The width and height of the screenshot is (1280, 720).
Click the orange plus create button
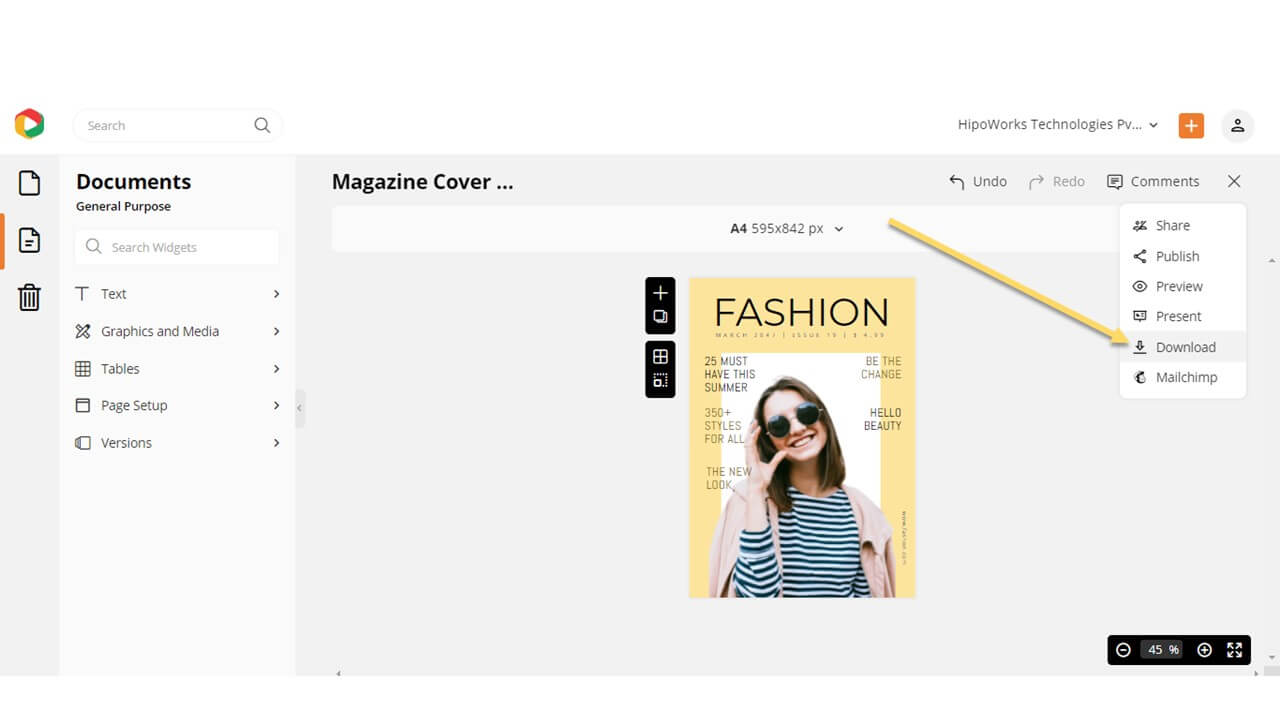coord(1190,125)
